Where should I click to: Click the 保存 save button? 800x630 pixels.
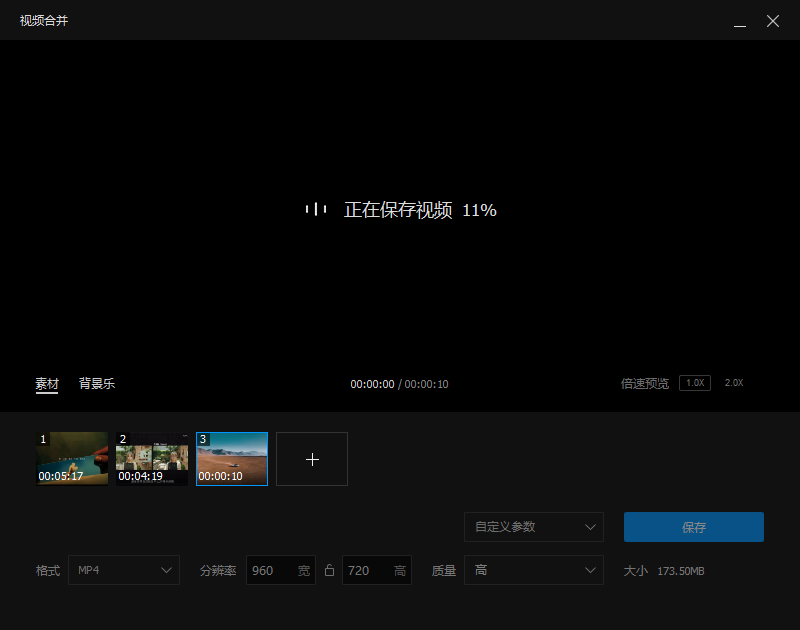pyautogui.click(x=693, y=527)
